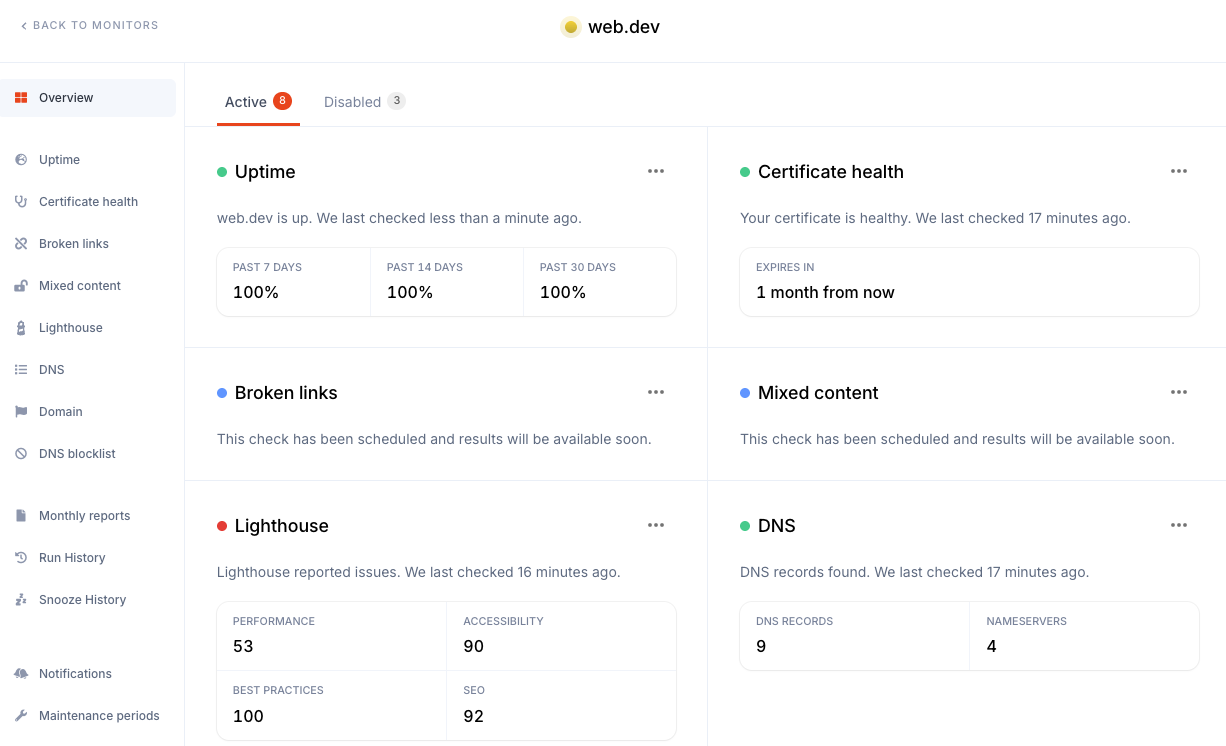The height and width of the screenshot is (746, 1226).
Task: Click the Mixed content lock icon in sidebar
Action: (21, 286)
